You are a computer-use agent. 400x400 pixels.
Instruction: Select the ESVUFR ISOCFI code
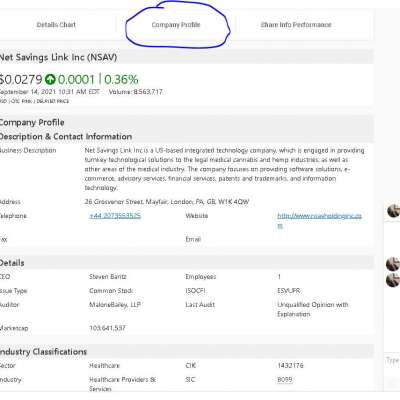[289, 291]
